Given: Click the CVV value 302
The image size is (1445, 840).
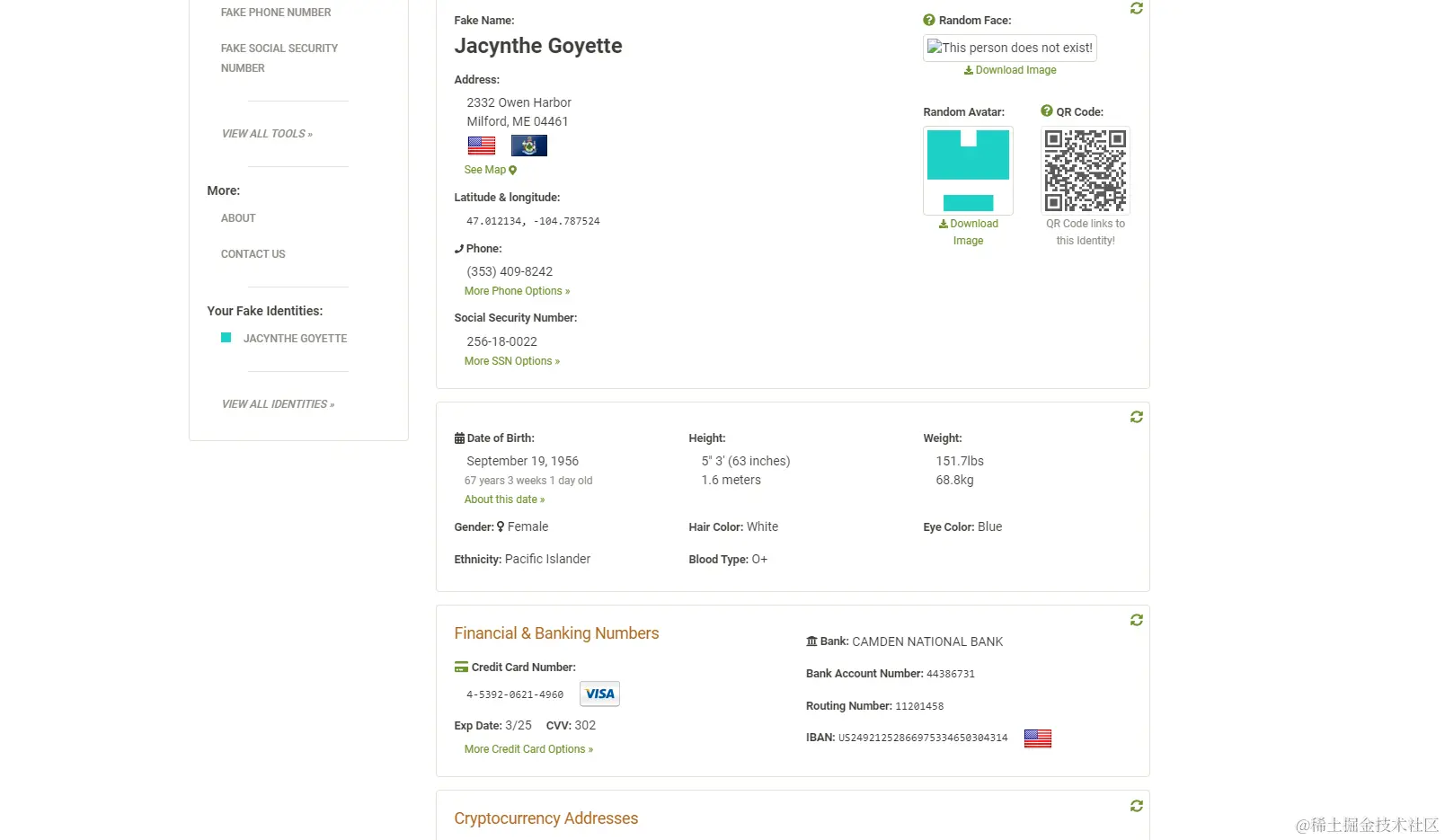Looking at the screenshot, I should (x=585, y=725).
